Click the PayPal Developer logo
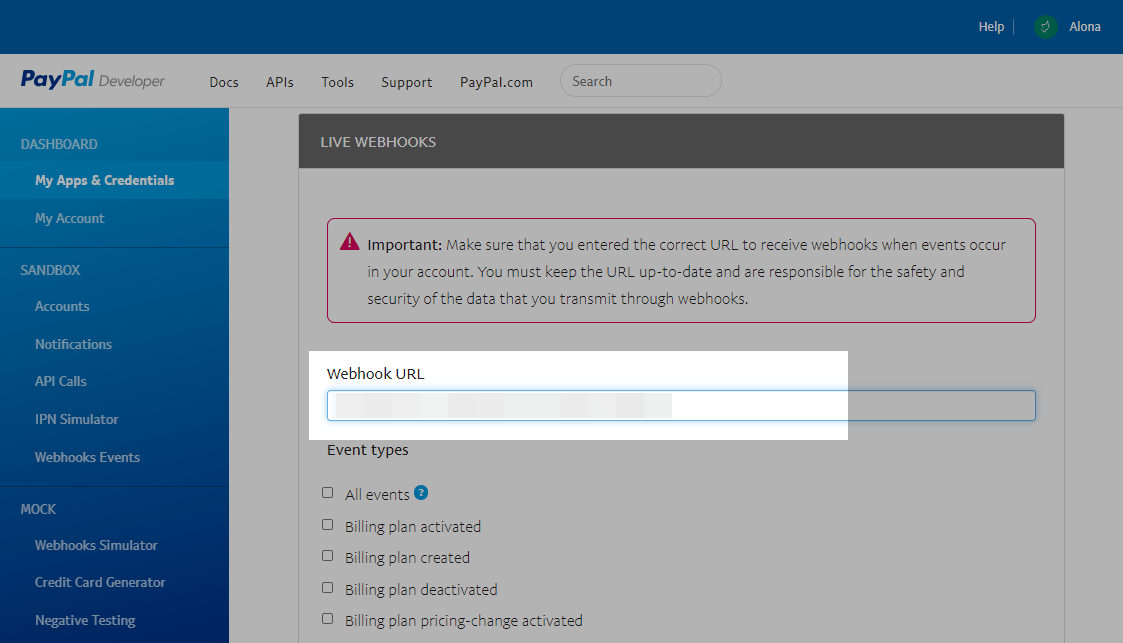Image resolution: width=1123 pixels, height=643 pixels. pos(92,81)
